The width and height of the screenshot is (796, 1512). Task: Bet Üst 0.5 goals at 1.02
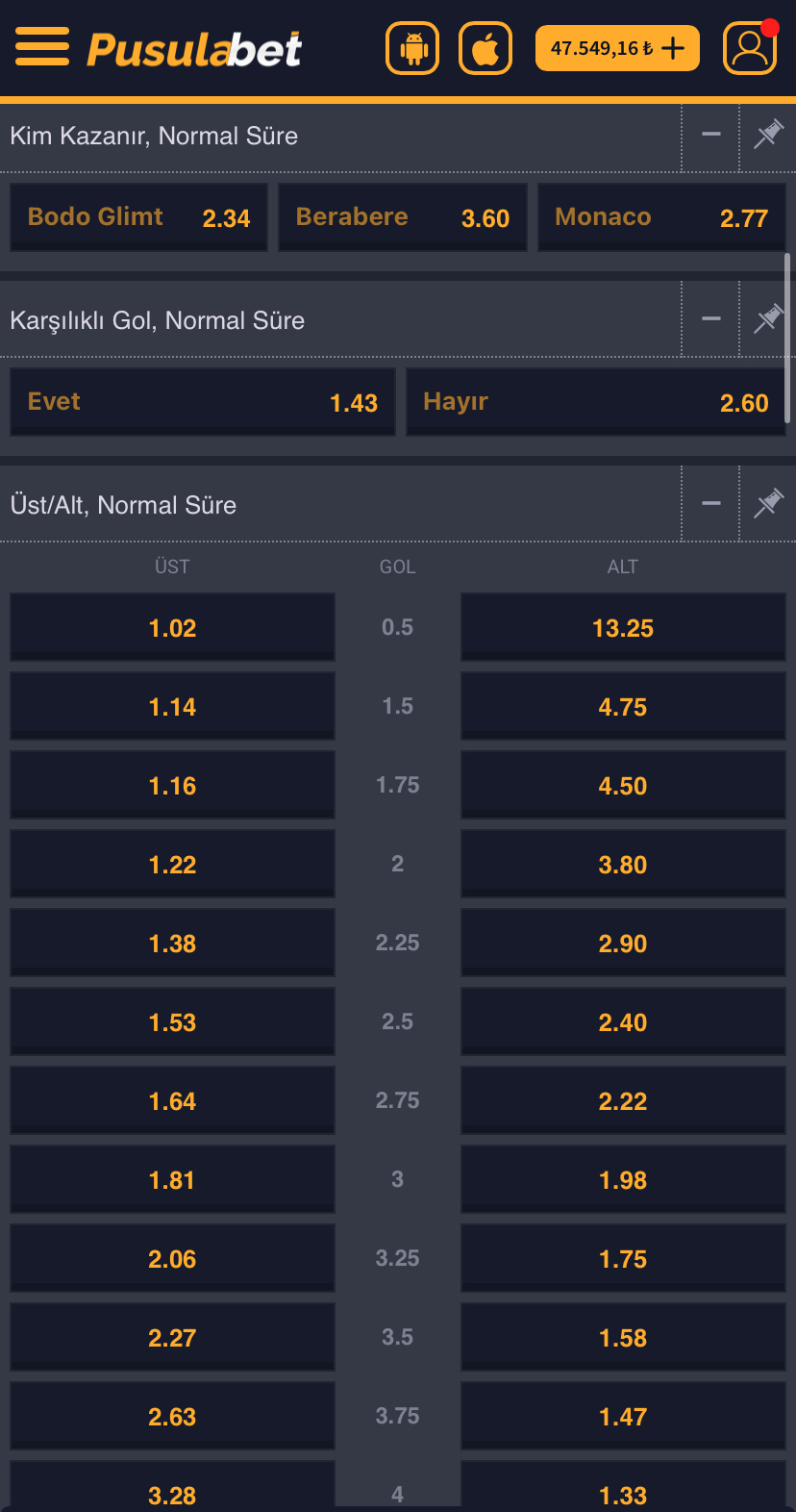[172, 627]
